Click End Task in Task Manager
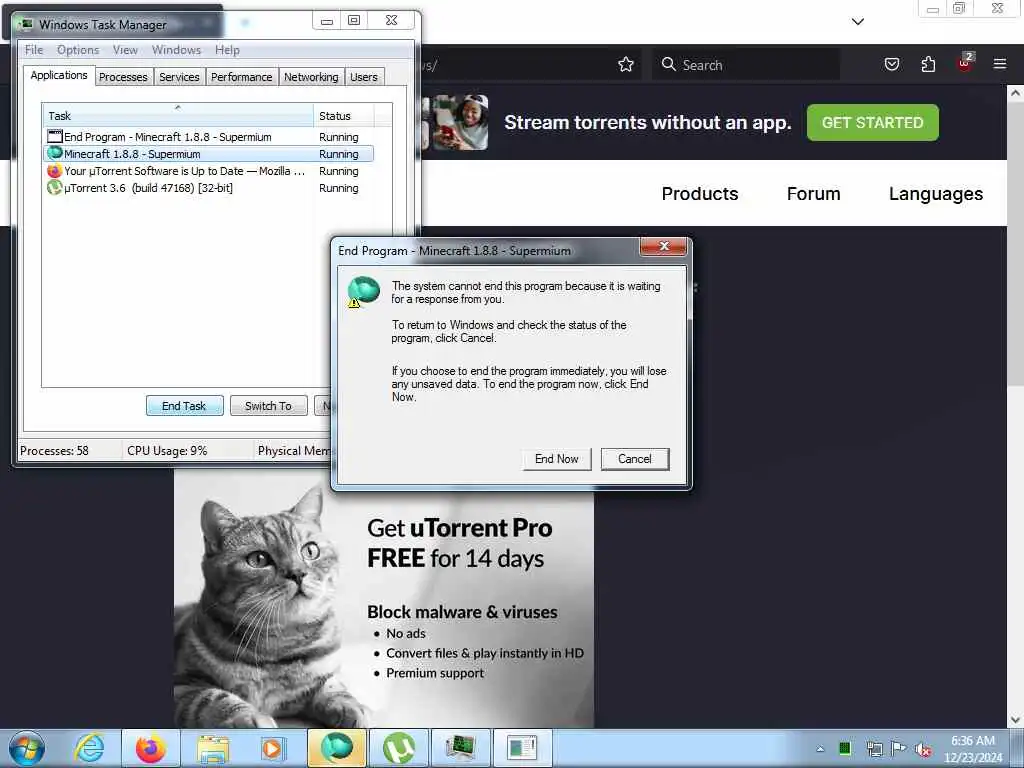Viewport: 1024px width, 768px height. [x=184, y=406]
